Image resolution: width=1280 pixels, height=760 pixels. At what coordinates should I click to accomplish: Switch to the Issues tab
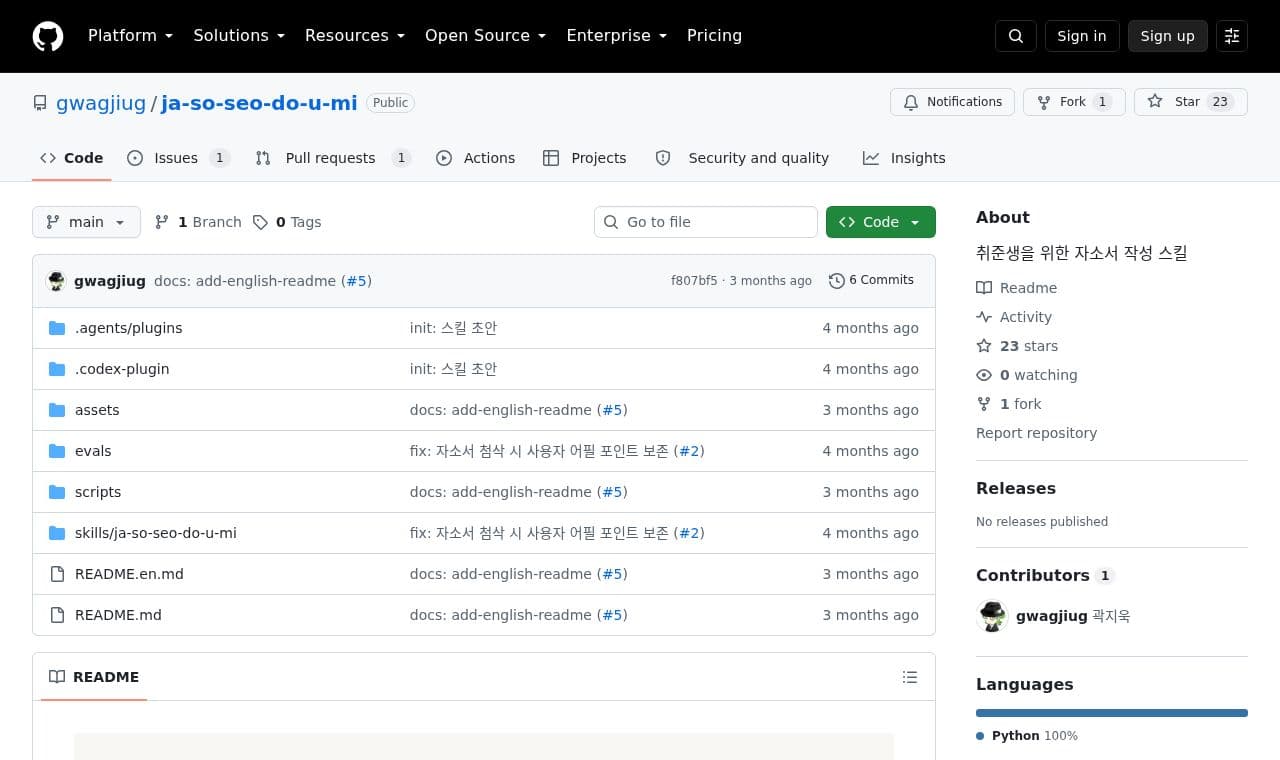[x=179, y=158]
